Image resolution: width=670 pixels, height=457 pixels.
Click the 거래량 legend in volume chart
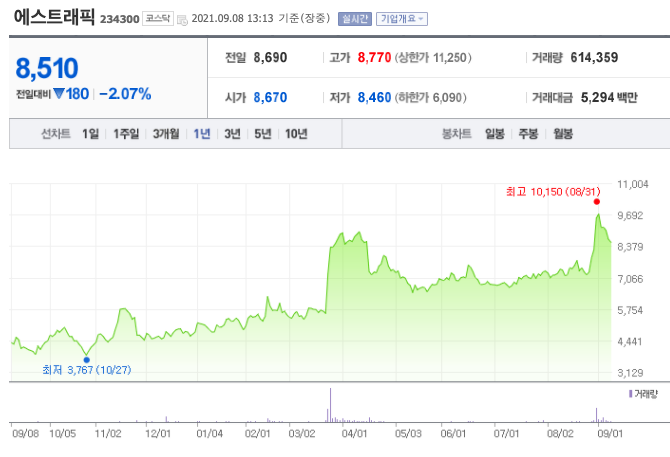pos(643,394)
